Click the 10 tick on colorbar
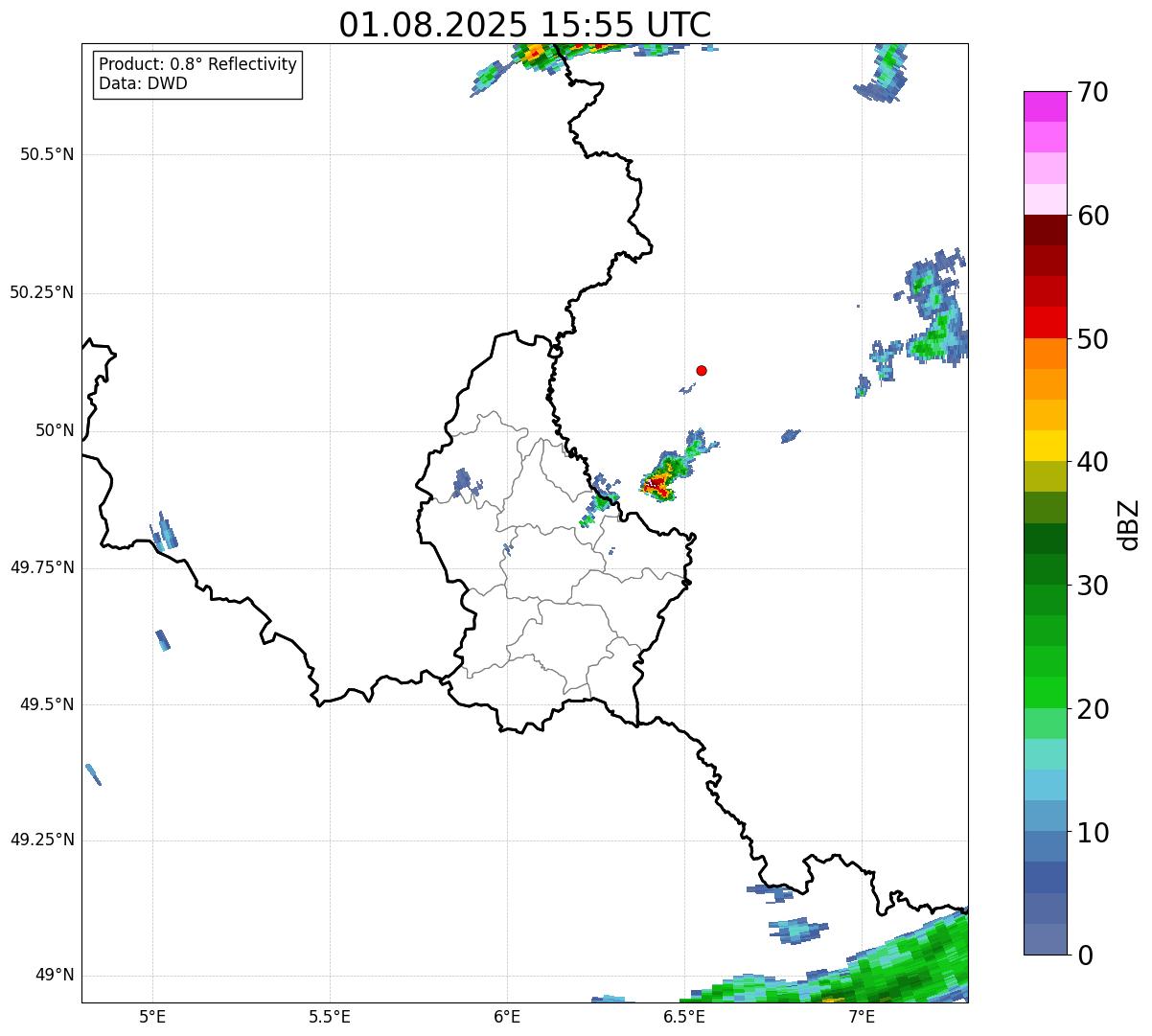1152x1036 pixels. pos(1093,833)
